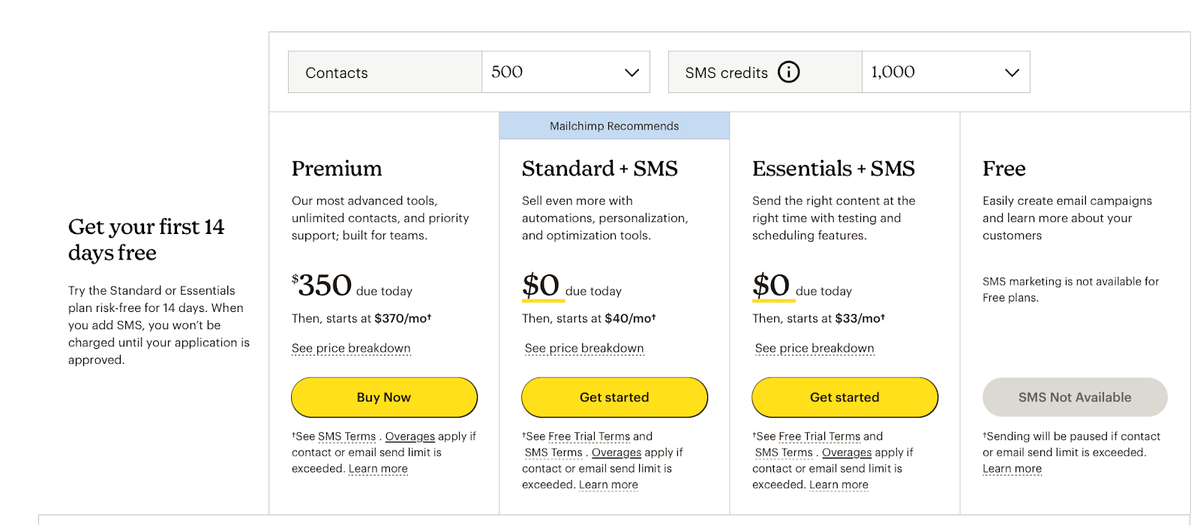
Task: Click SMS Terms link under Essentials
Action: 784,452
